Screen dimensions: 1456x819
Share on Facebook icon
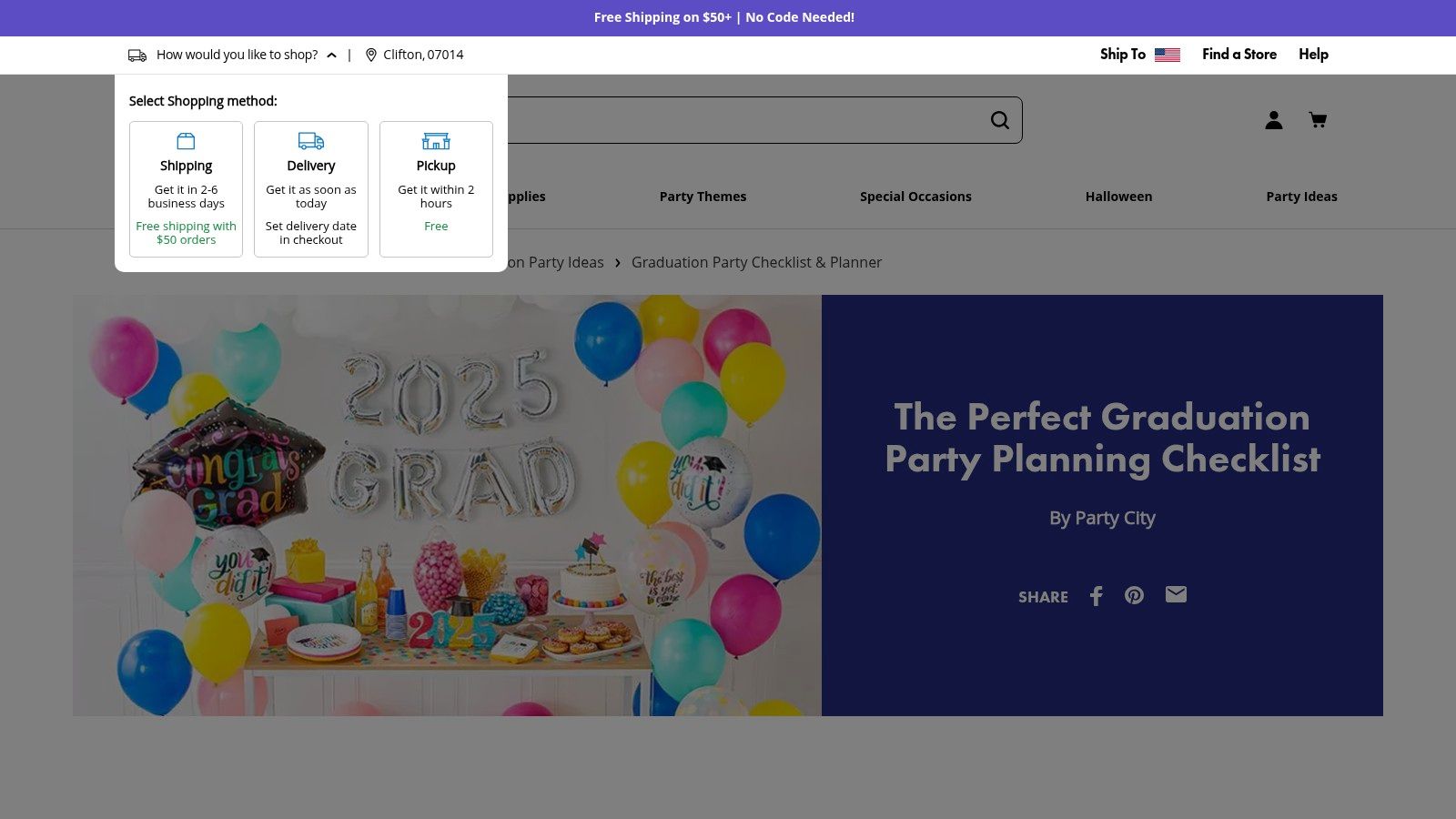point(1097,596)
